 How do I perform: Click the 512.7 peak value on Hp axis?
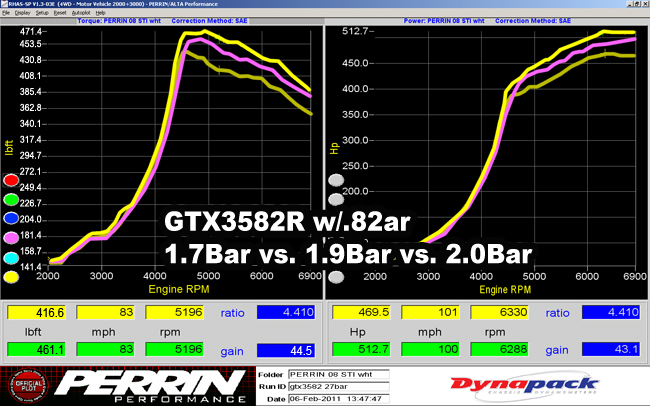click(x=355, y=31)
